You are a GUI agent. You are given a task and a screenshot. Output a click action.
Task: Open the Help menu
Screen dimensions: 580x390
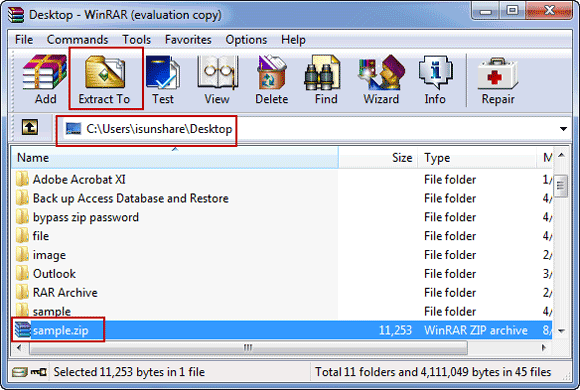coord(293,40)
